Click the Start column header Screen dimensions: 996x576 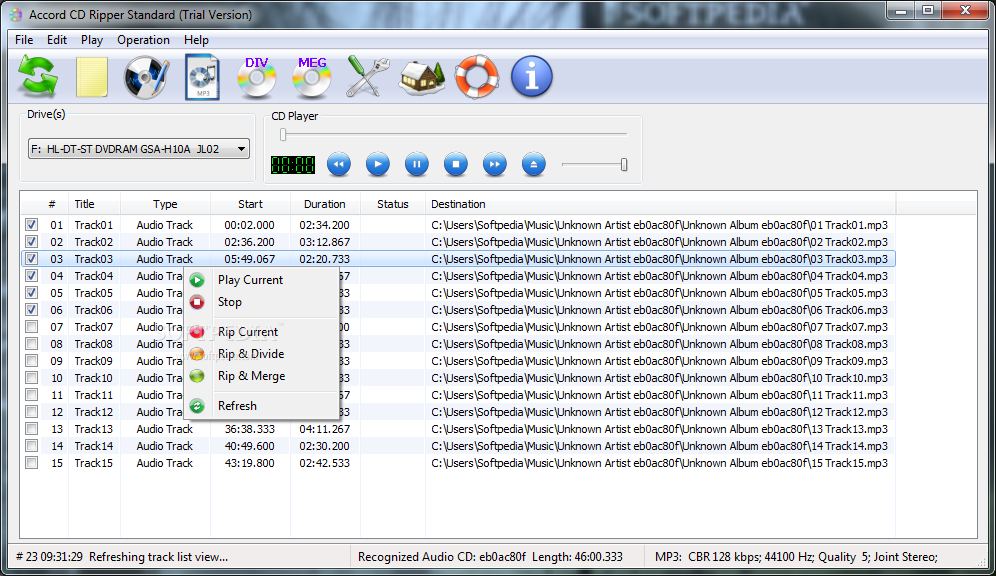tap(250, 204)
